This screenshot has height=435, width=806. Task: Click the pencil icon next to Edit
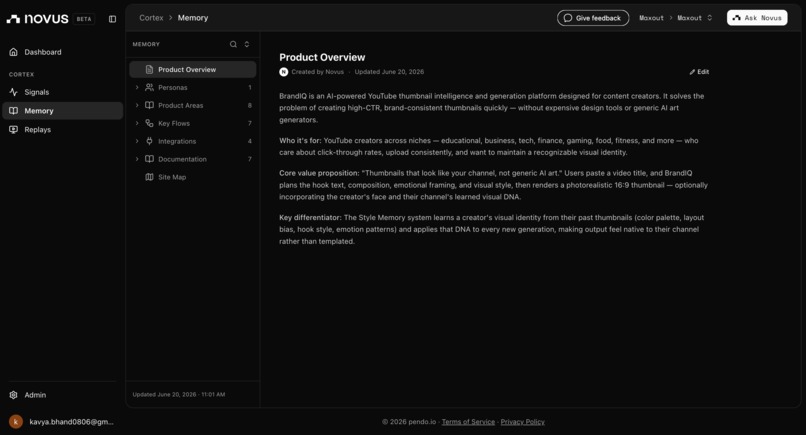692,72
